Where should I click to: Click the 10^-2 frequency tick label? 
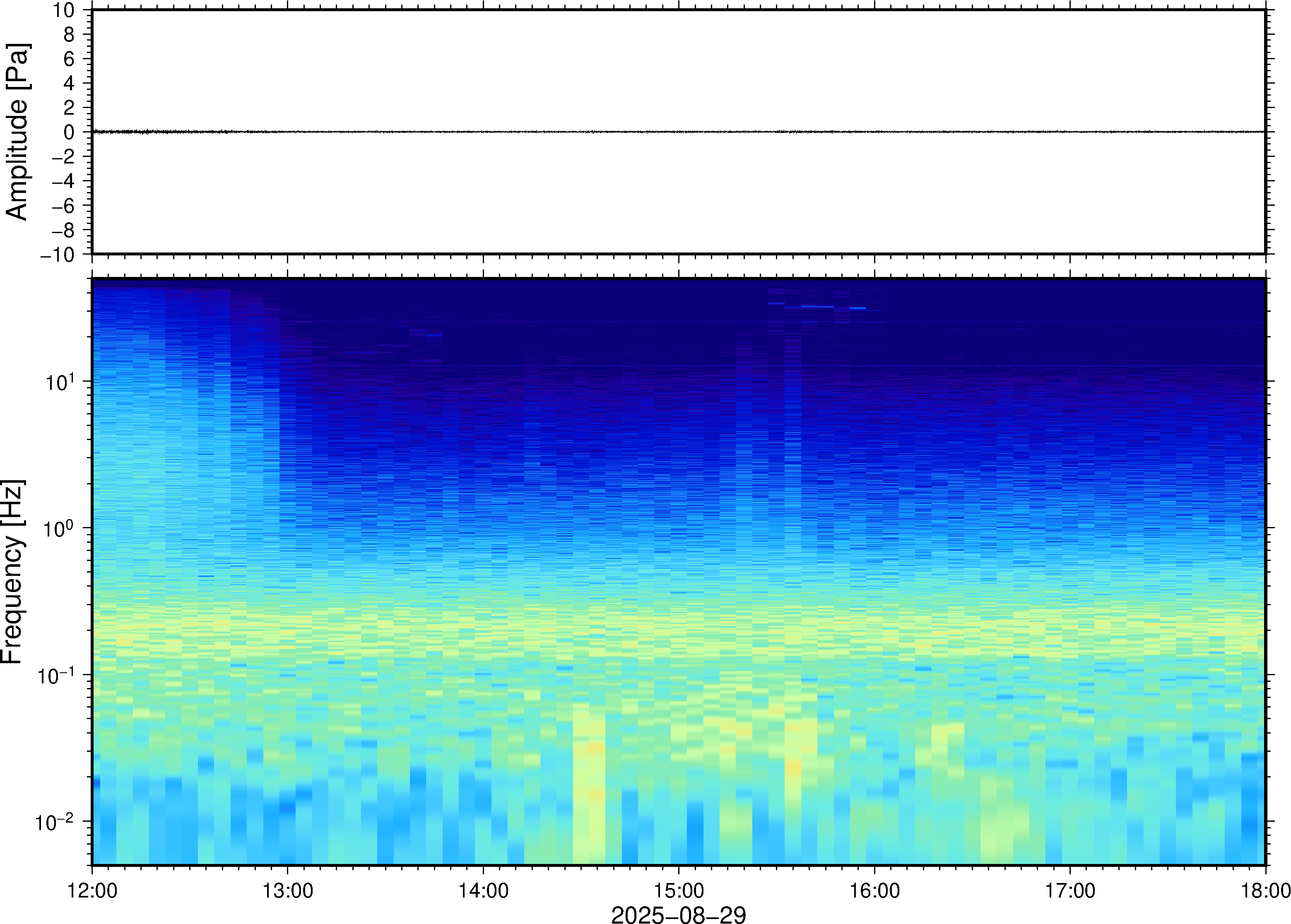(55, 822)
